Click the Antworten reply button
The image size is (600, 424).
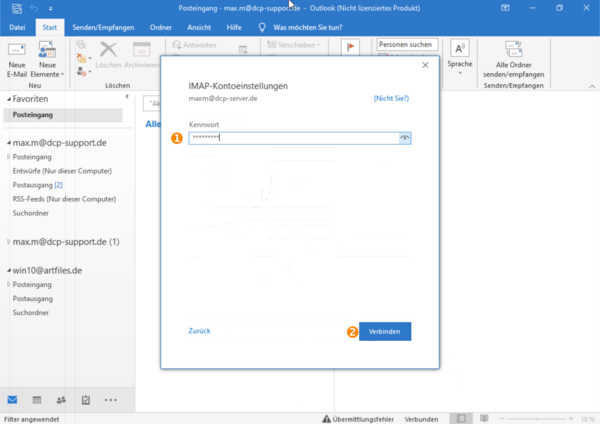pos(194,45)
